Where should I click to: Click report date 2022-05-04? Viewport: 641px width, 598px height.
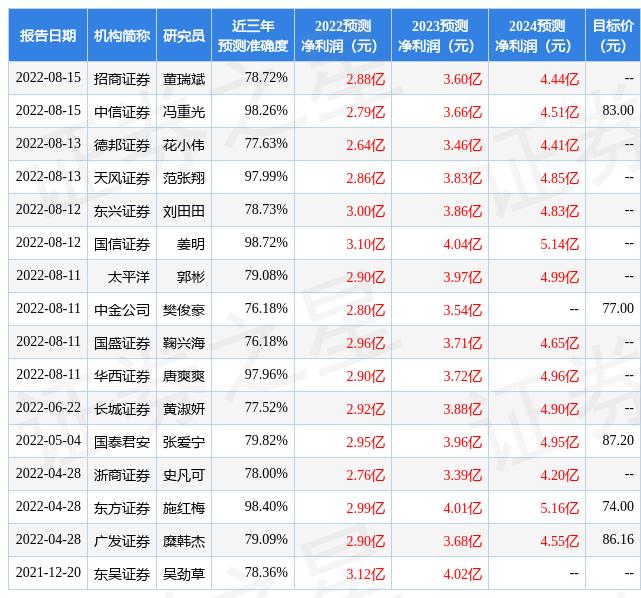(x=48, y=441)
